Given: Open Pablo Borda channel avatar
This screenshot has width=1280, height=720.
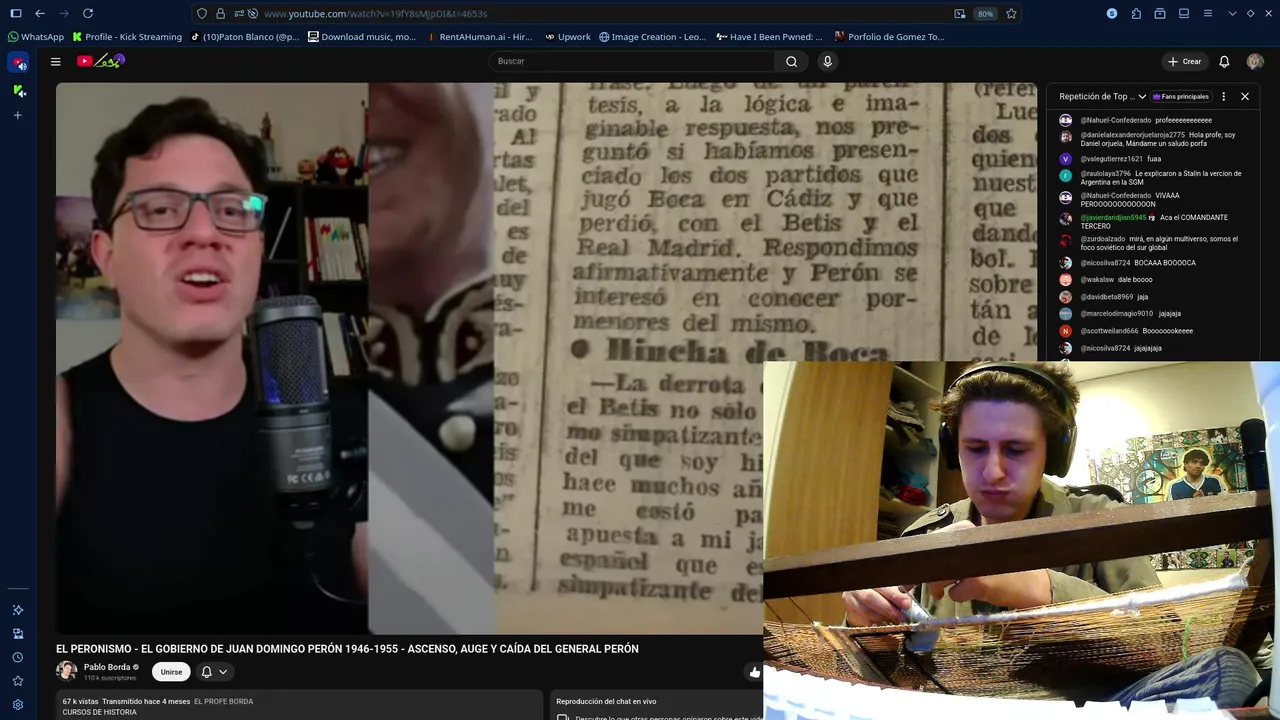Looking at the screenshot, I should tap(66, 671).
